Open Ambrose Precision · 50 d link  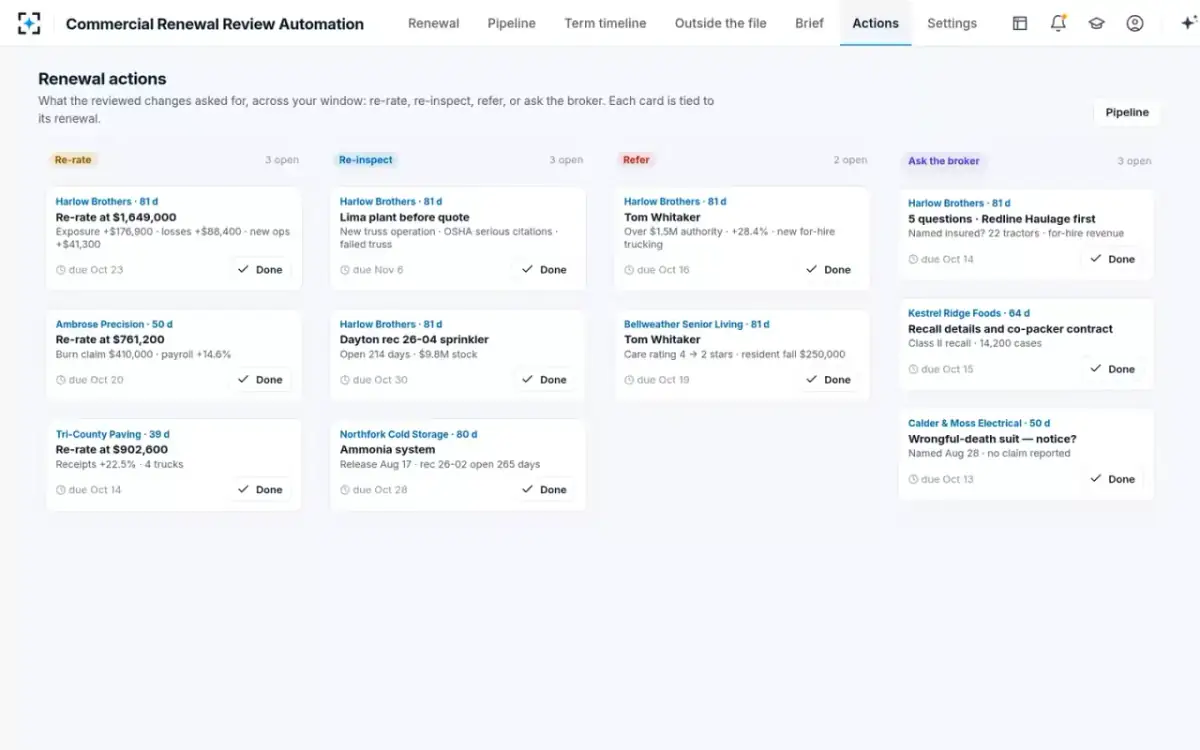tap(114, 324)
